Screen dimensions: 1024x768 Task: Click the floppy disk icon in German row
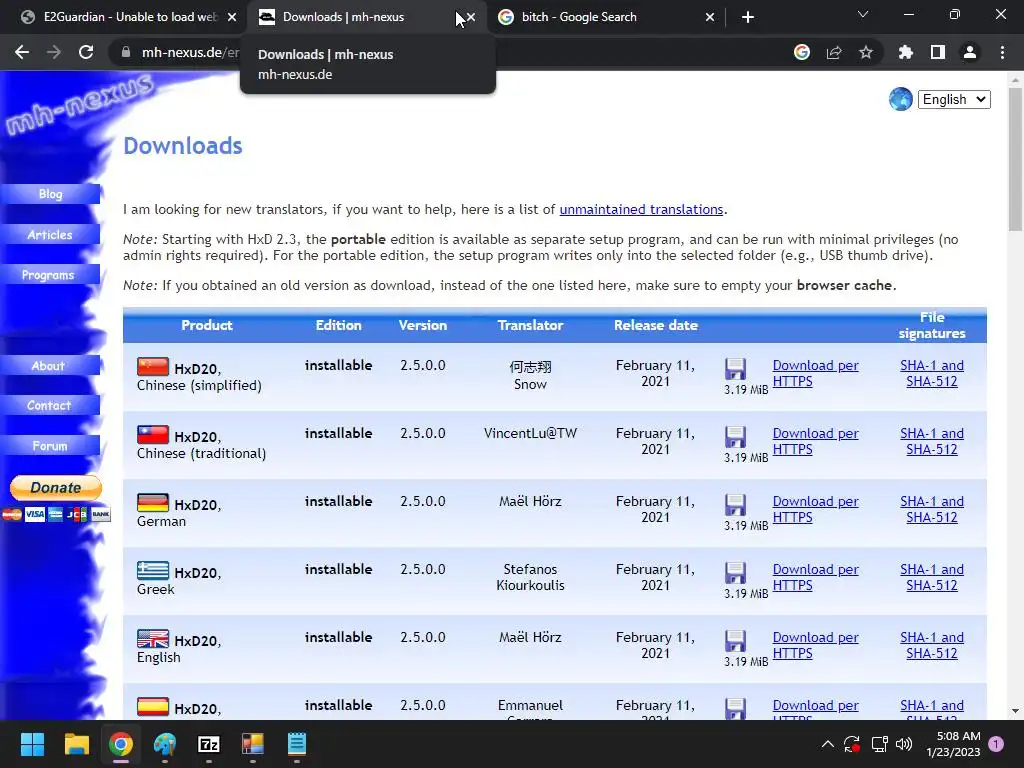[x=735, y=505]
